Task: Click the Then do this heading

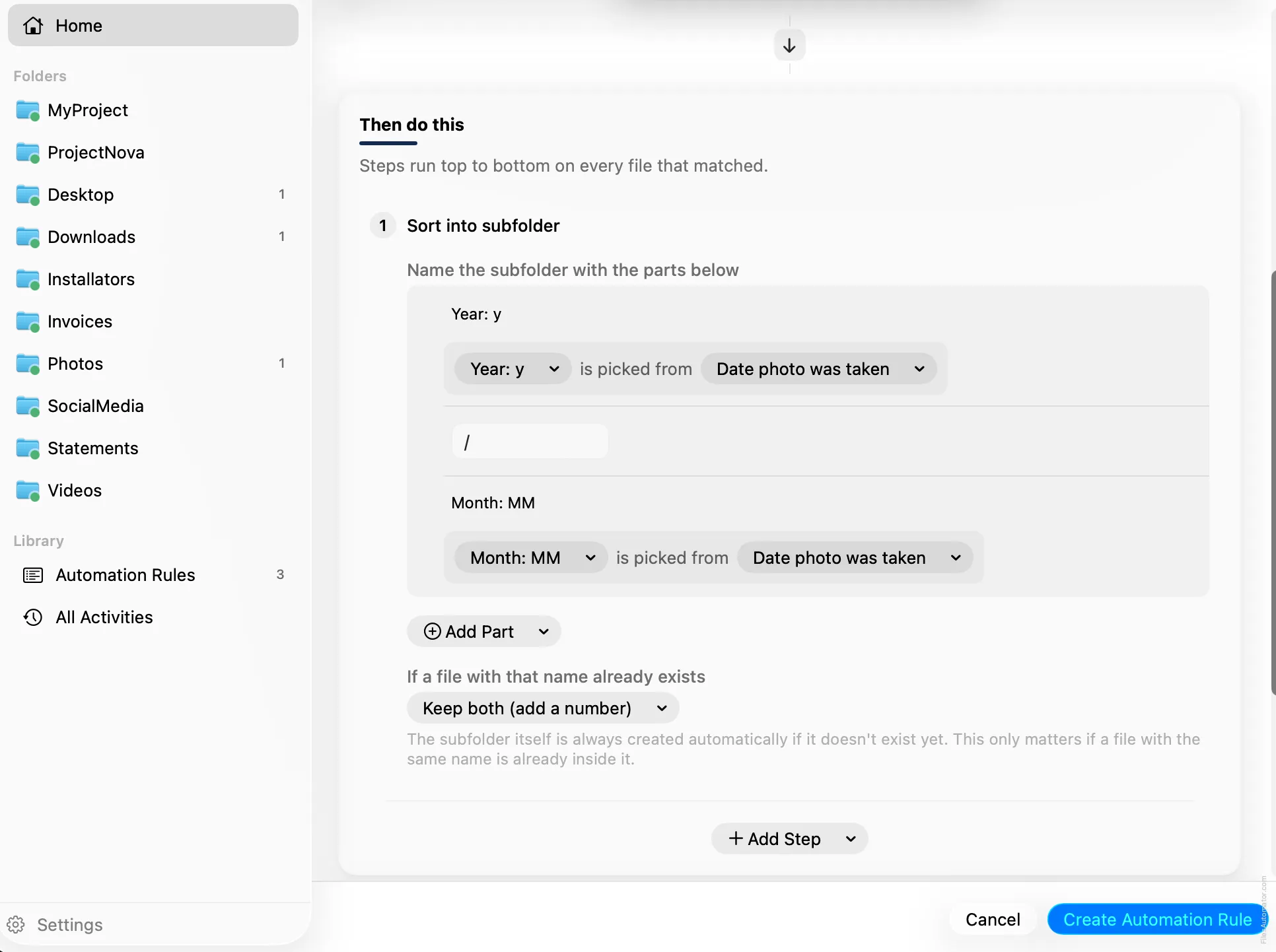Action: [412, 125]
